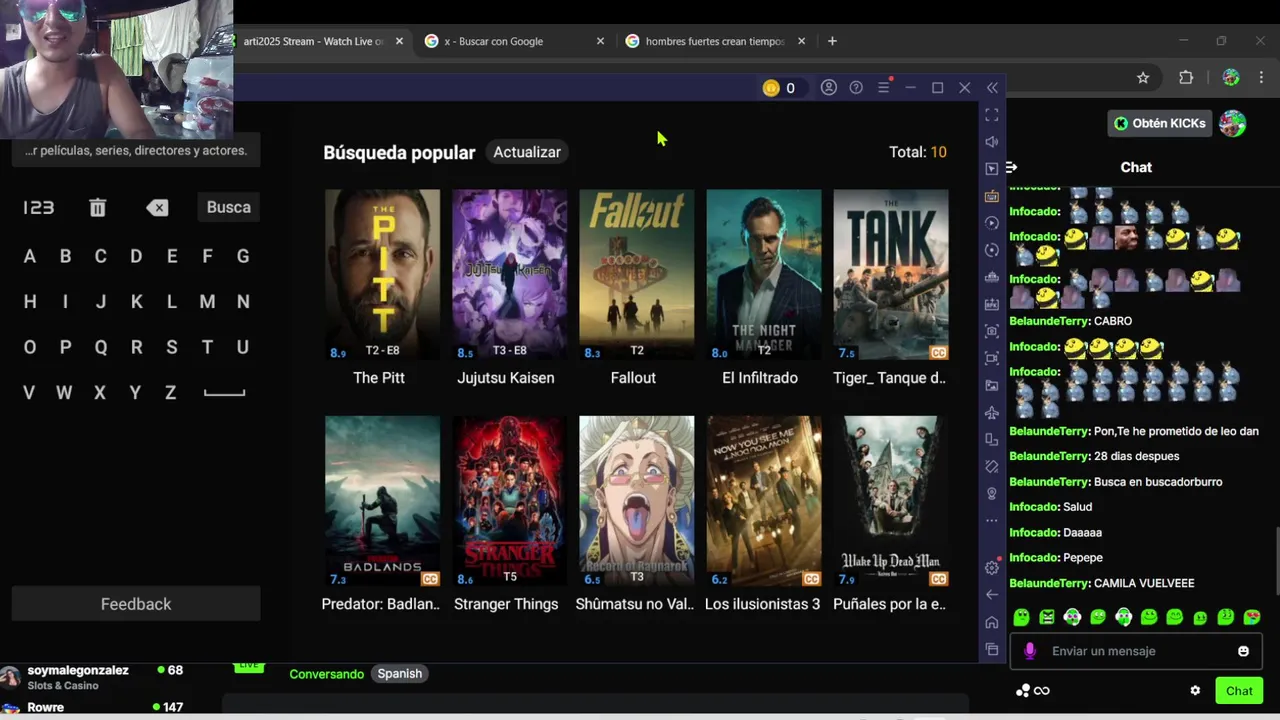Open the Stranger Things poster
The width and height of the screenshot is (1280, 720).
[x=509, y=501]
